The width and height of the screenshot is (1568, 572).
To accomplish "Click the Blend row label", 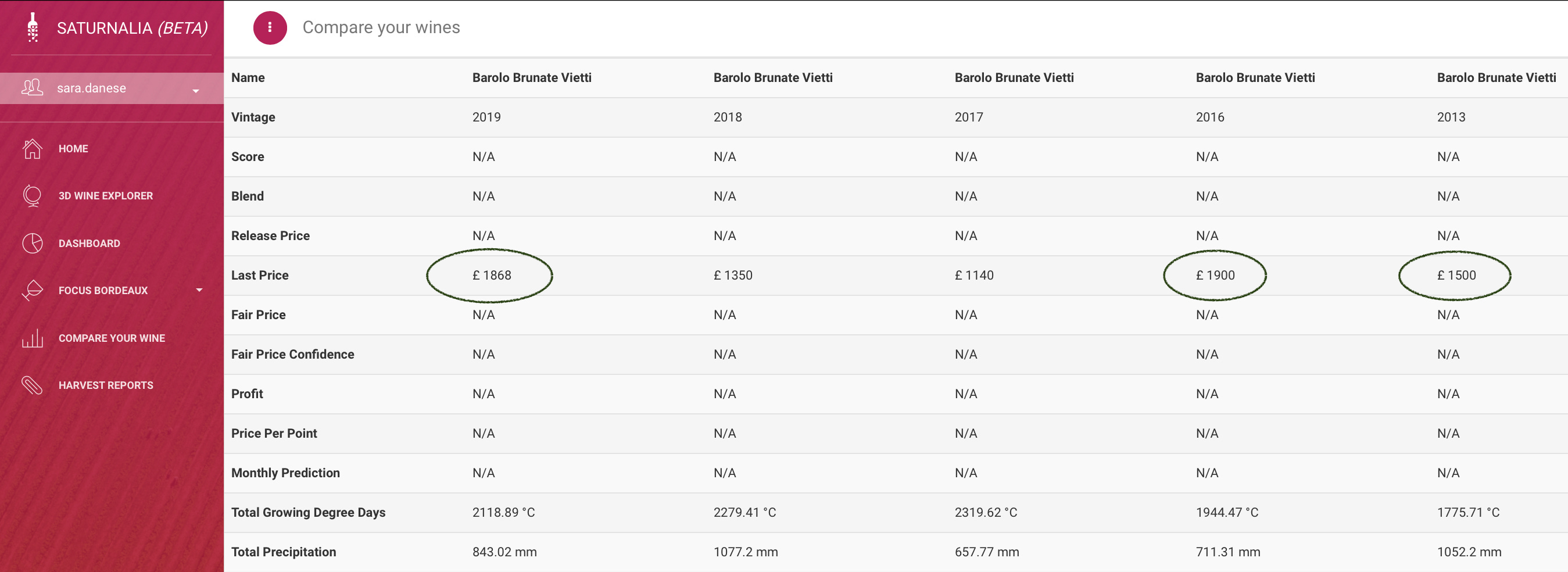I will (248, 196).
